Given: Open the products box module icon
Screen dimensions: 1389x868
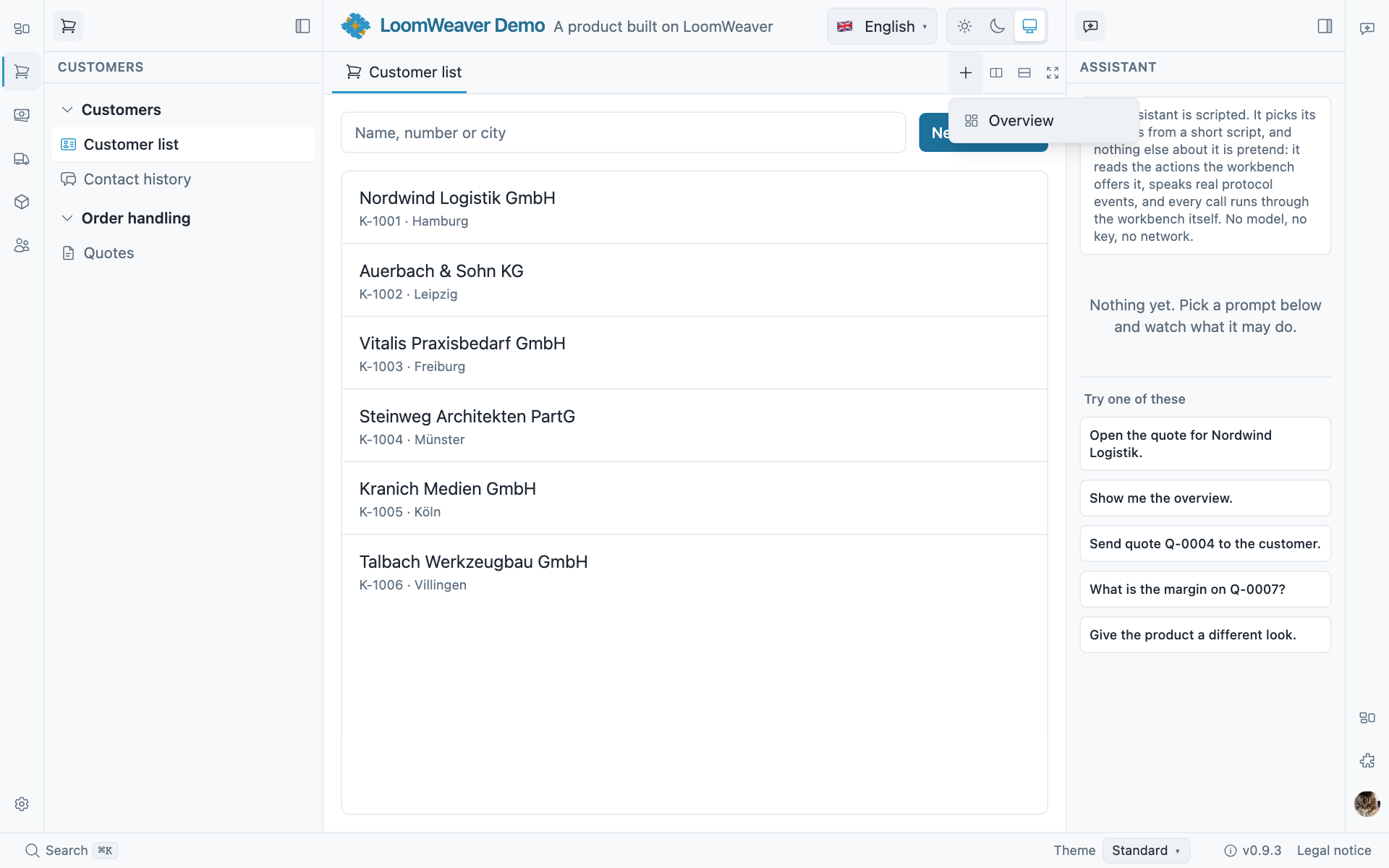Looking at the screenshot, I should [22, 202].
